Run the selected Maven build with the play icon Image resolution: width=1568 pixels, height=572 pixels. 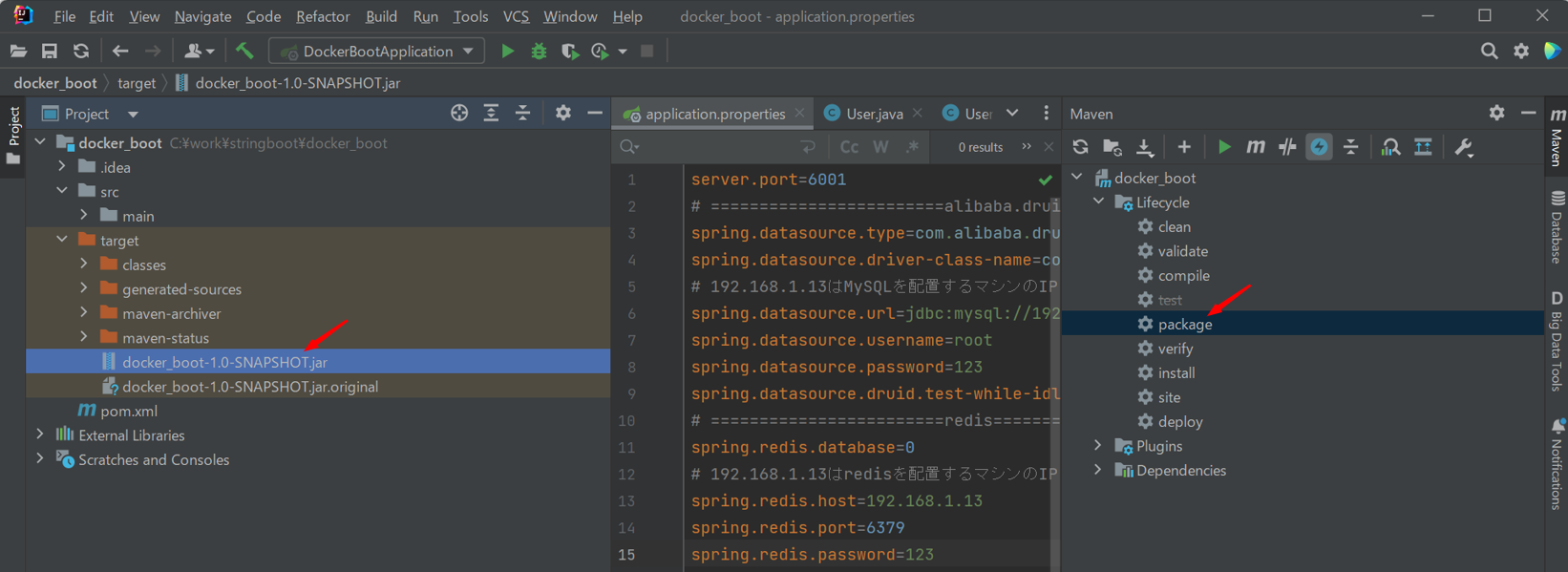click(x=1224, y=147)
